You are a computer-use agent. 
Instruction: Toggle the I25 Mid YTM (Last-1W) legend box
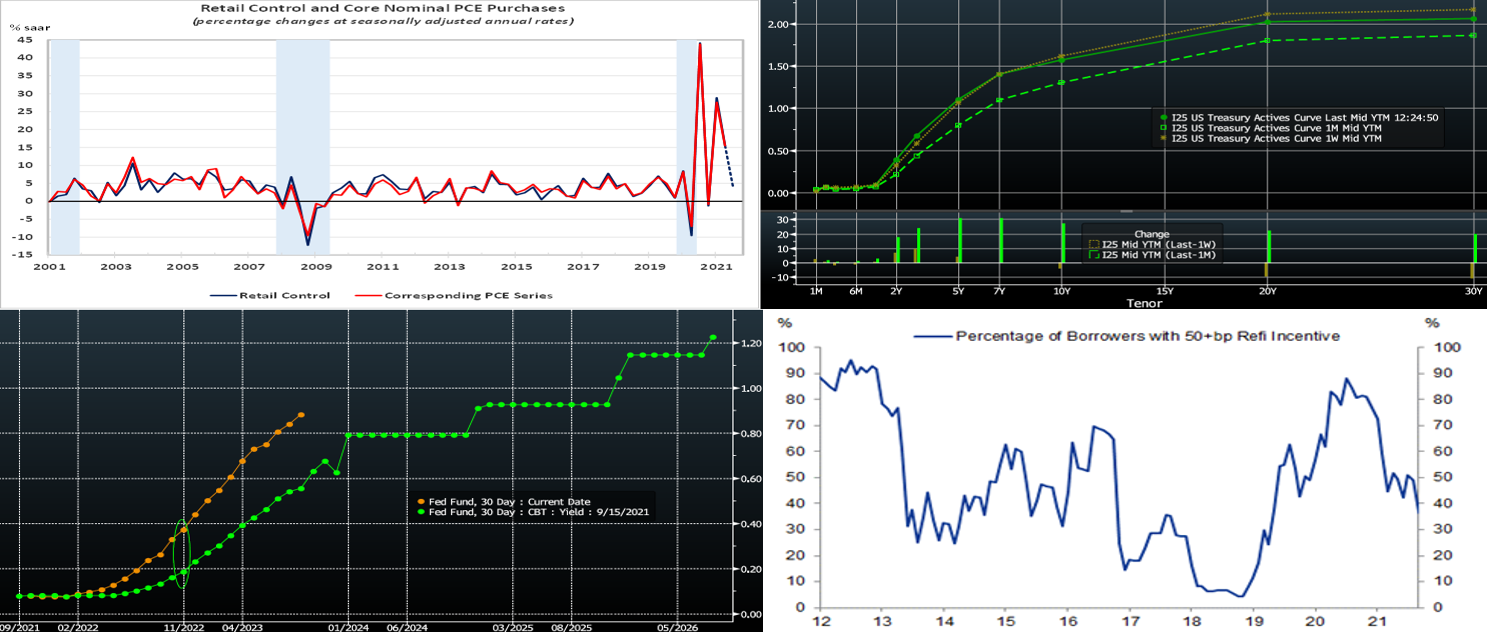(1093, 244)
